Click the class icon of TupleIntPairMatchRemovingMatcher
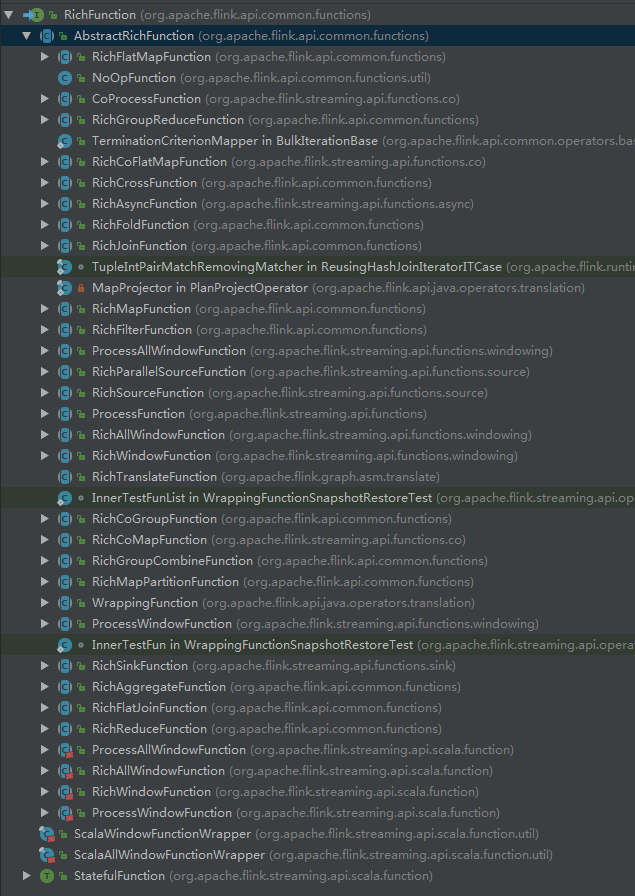 pyautogui.click(x=64, y=267)
